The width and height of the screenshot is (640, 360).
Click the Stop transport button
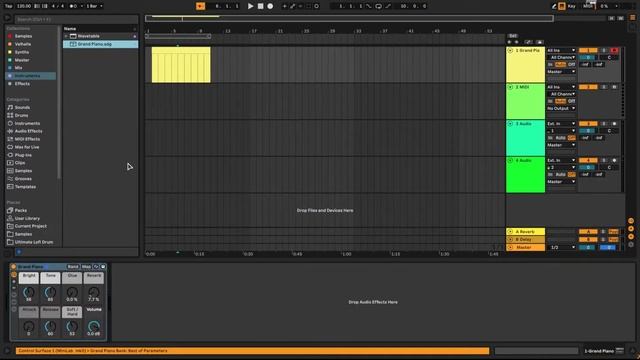[260, 6]
